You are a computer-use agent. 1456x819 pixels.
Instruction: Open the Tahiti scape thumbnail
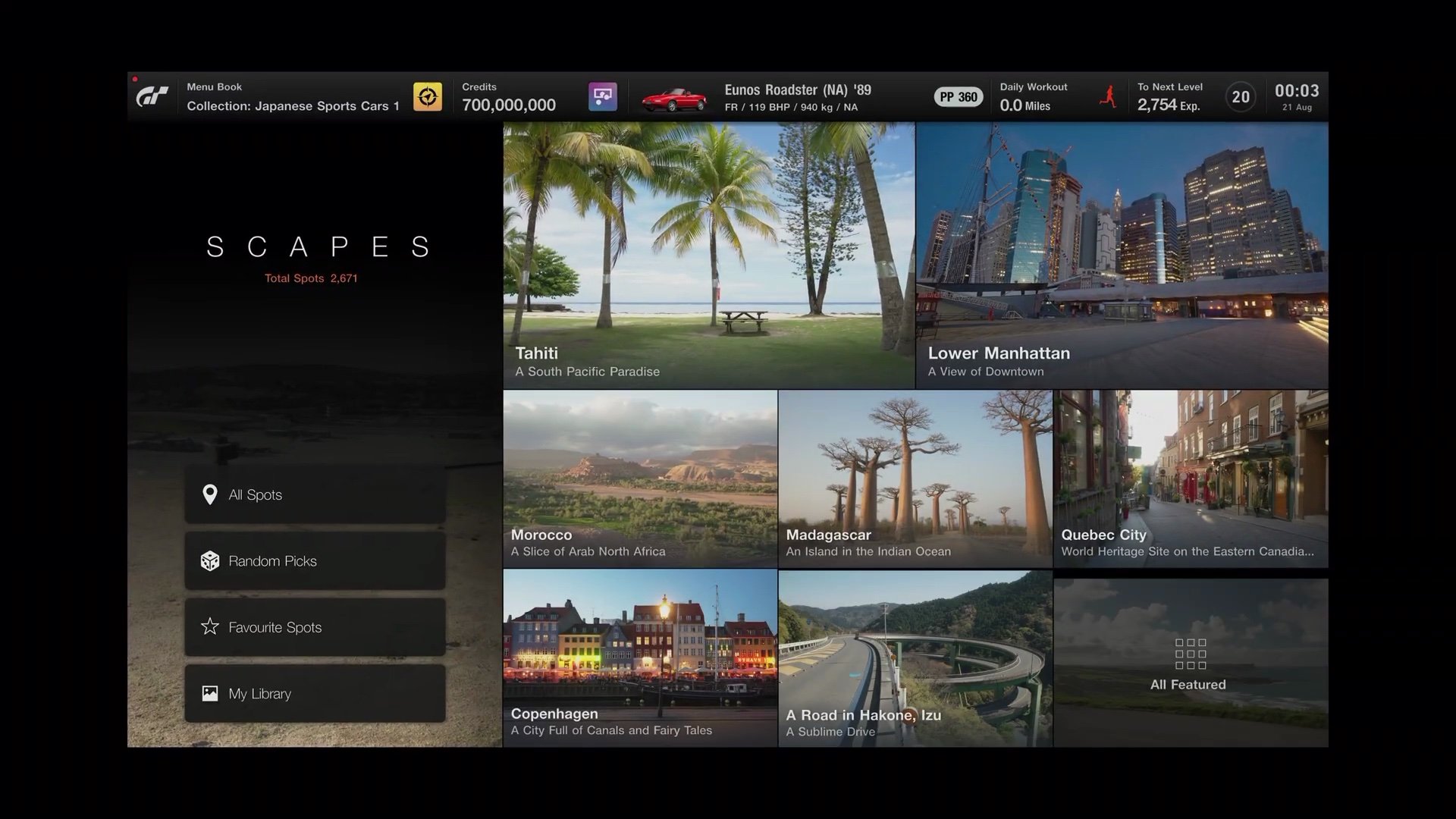pos(709,256)
